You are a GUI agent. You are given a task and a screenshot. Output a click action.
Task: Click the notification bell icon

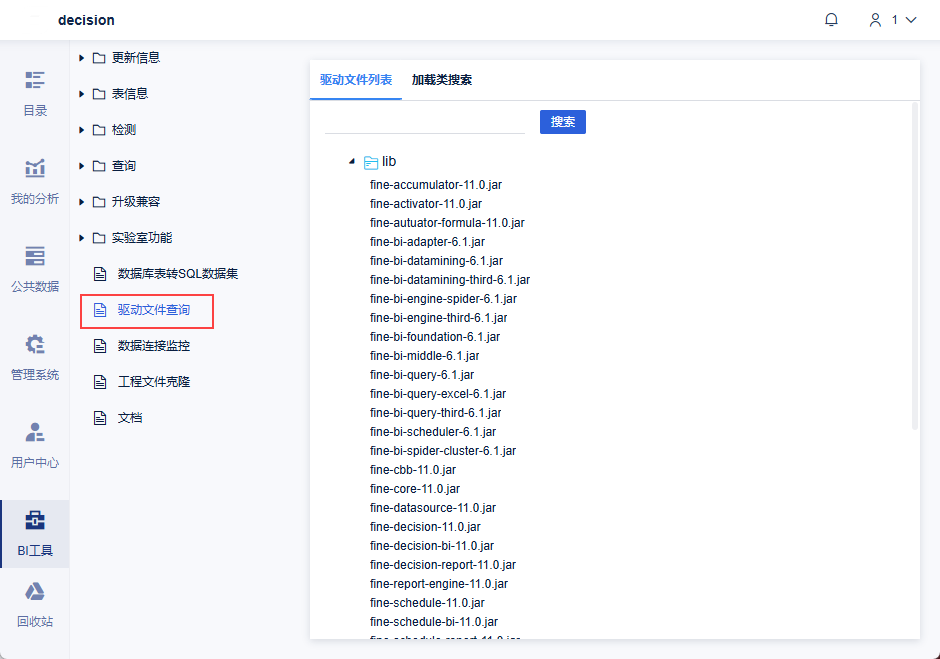831,20
